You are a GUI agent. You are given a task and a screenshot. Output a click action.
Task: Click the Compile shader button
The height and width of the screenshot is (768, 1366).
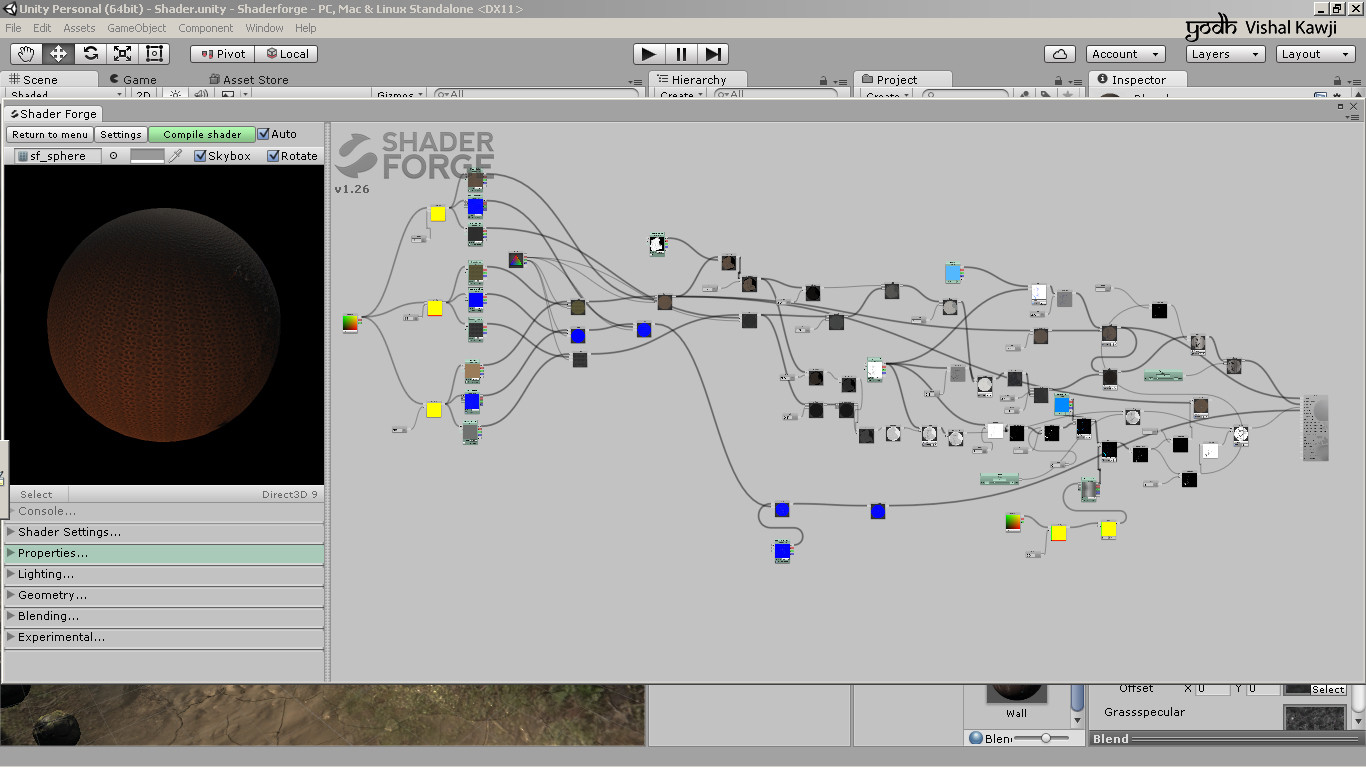[202, 134]
